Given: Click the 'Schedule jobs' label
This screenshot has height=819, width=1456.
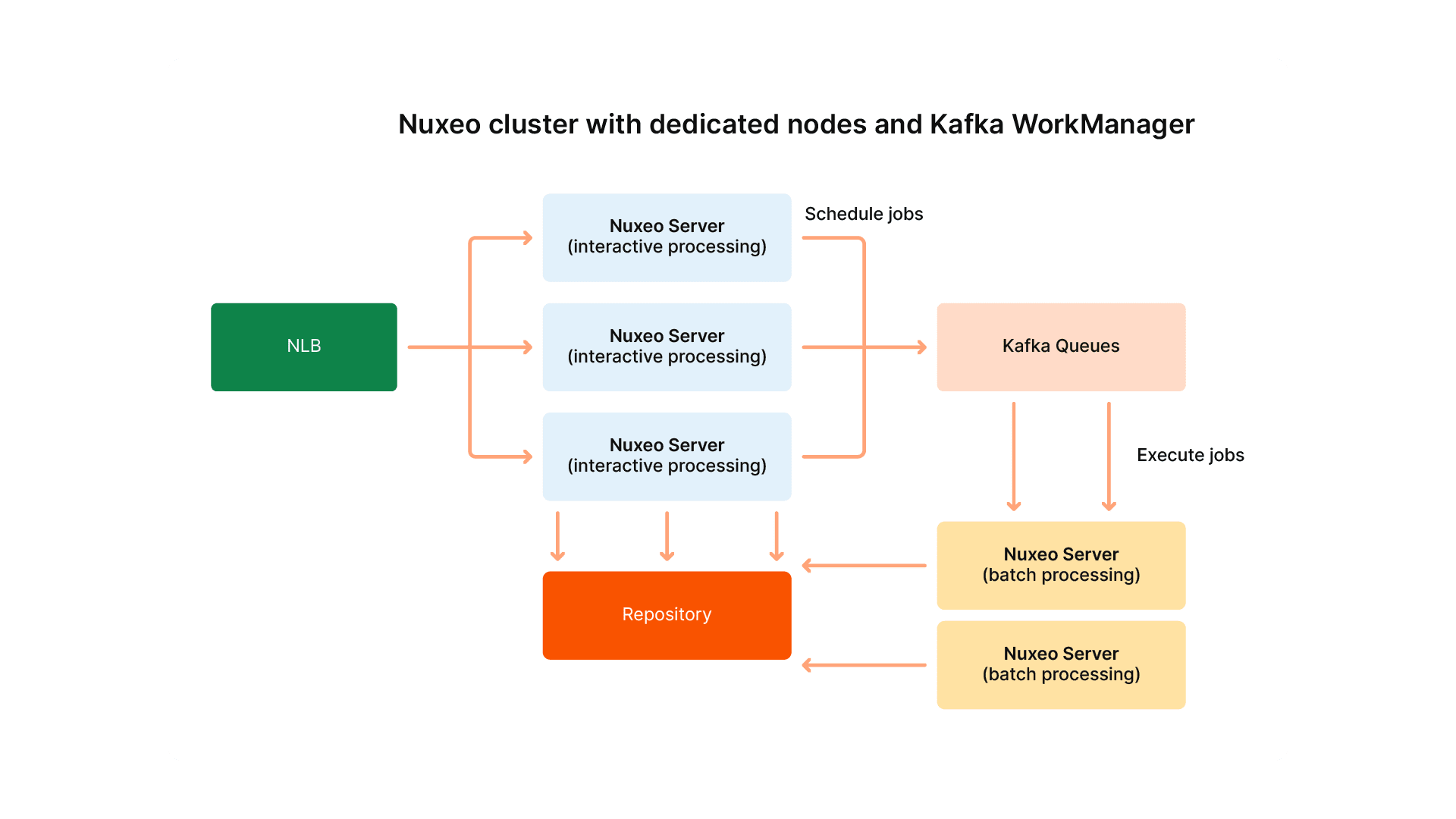Looking at the screenshot, I should [864, 214].
